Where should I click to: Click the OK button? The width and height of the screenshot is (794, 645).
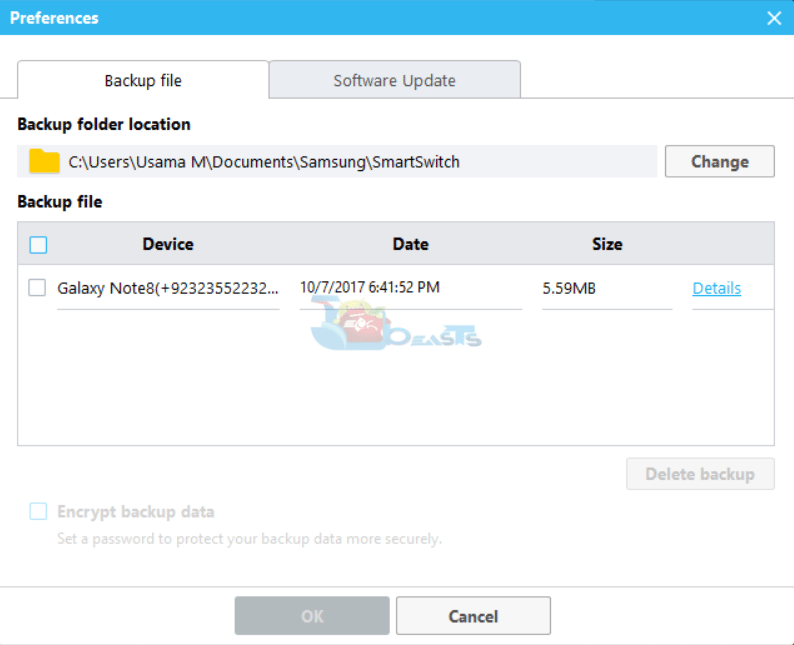coord(312,616)
